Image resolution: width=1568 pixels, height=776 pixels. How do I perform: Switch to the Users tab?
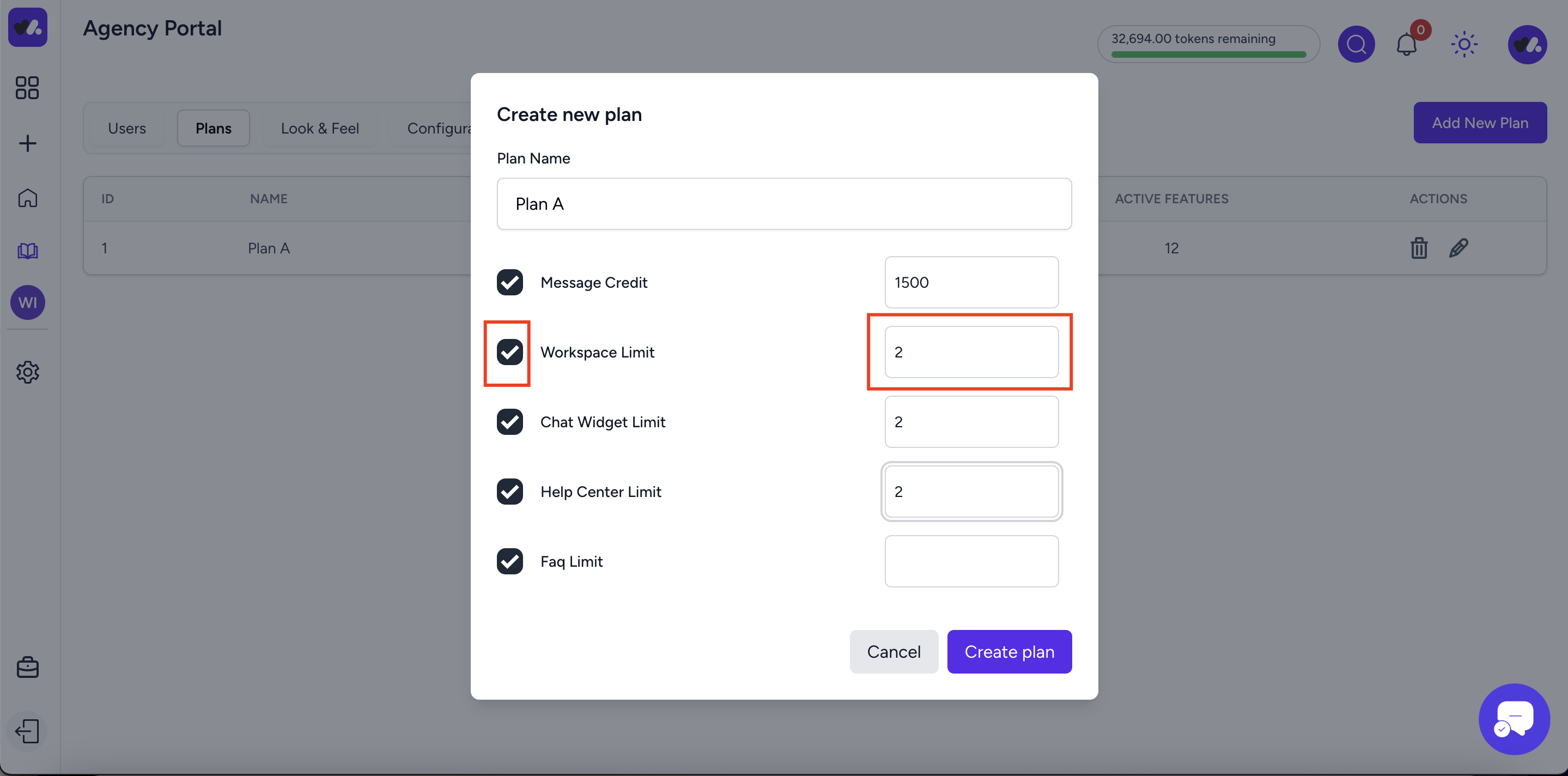tap(126, 129)
